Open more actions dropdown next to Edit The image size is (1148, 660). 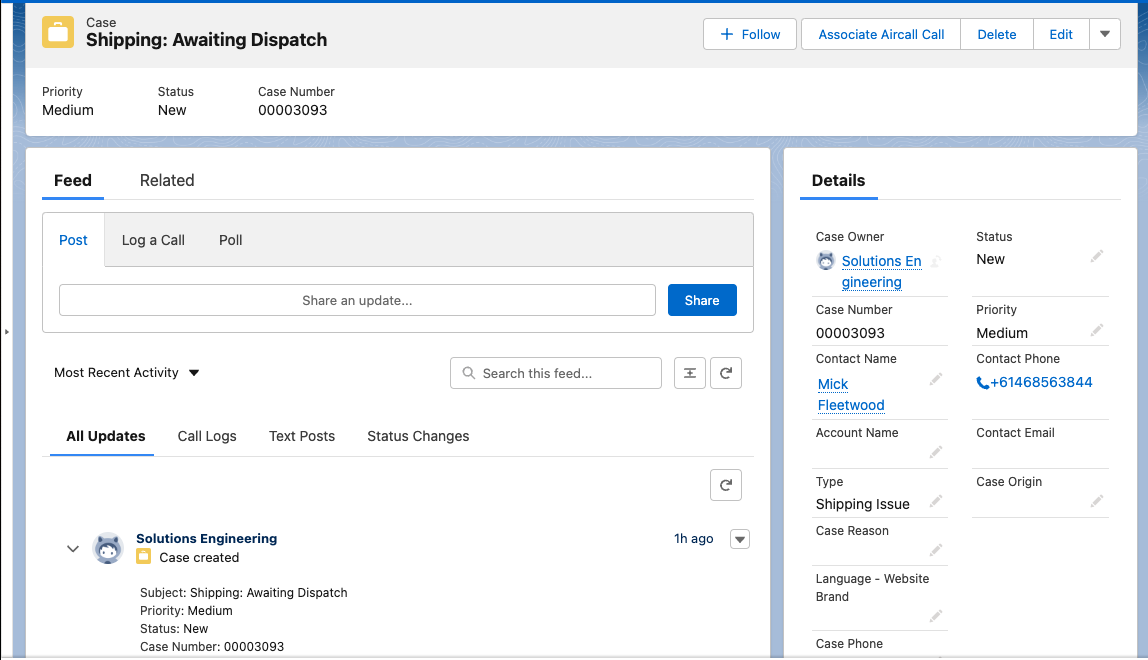tap(1104, 34)
